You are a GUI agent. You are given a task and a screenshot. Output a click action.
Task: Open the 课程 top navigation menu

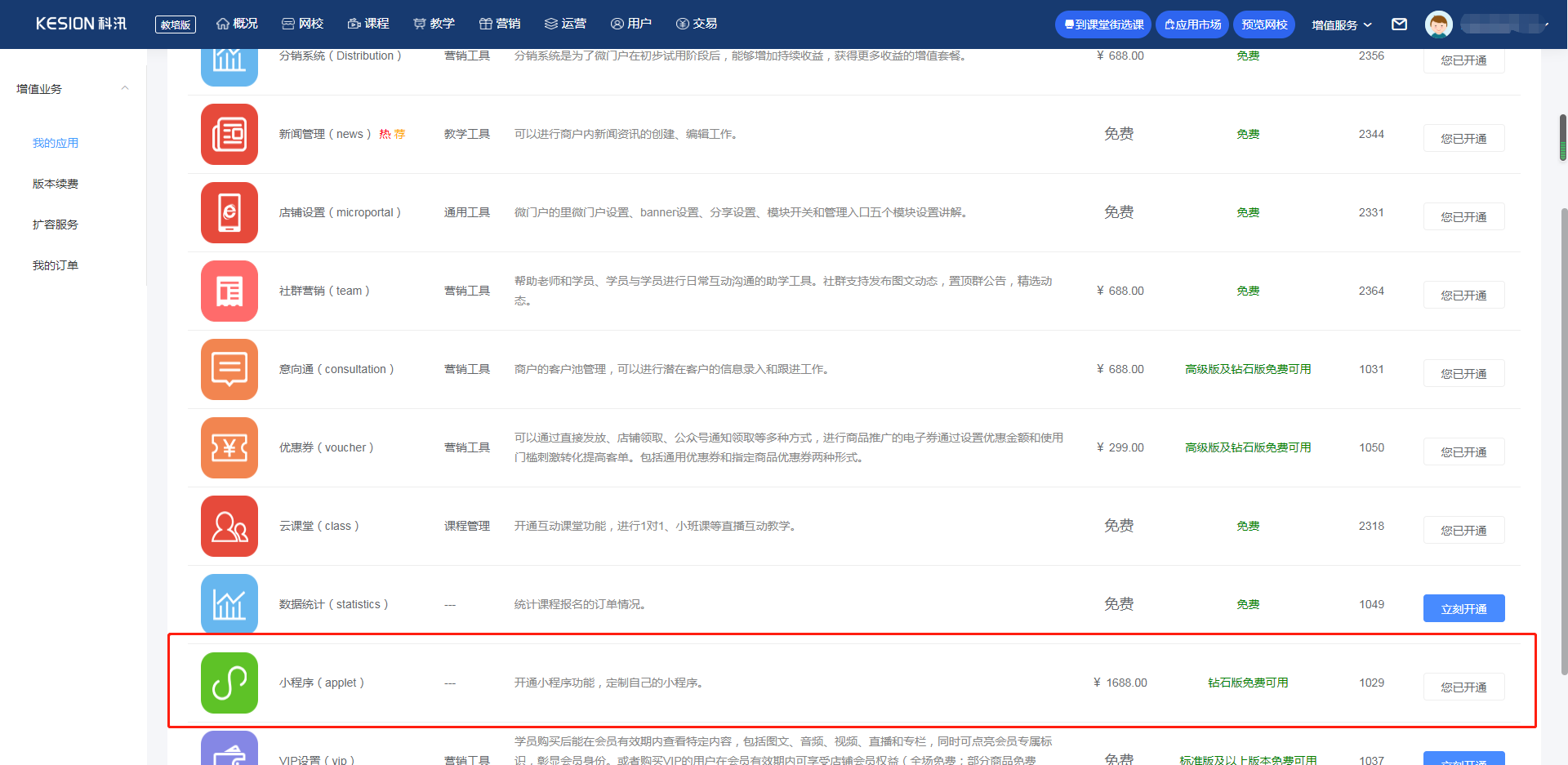[x=368, y=24]
